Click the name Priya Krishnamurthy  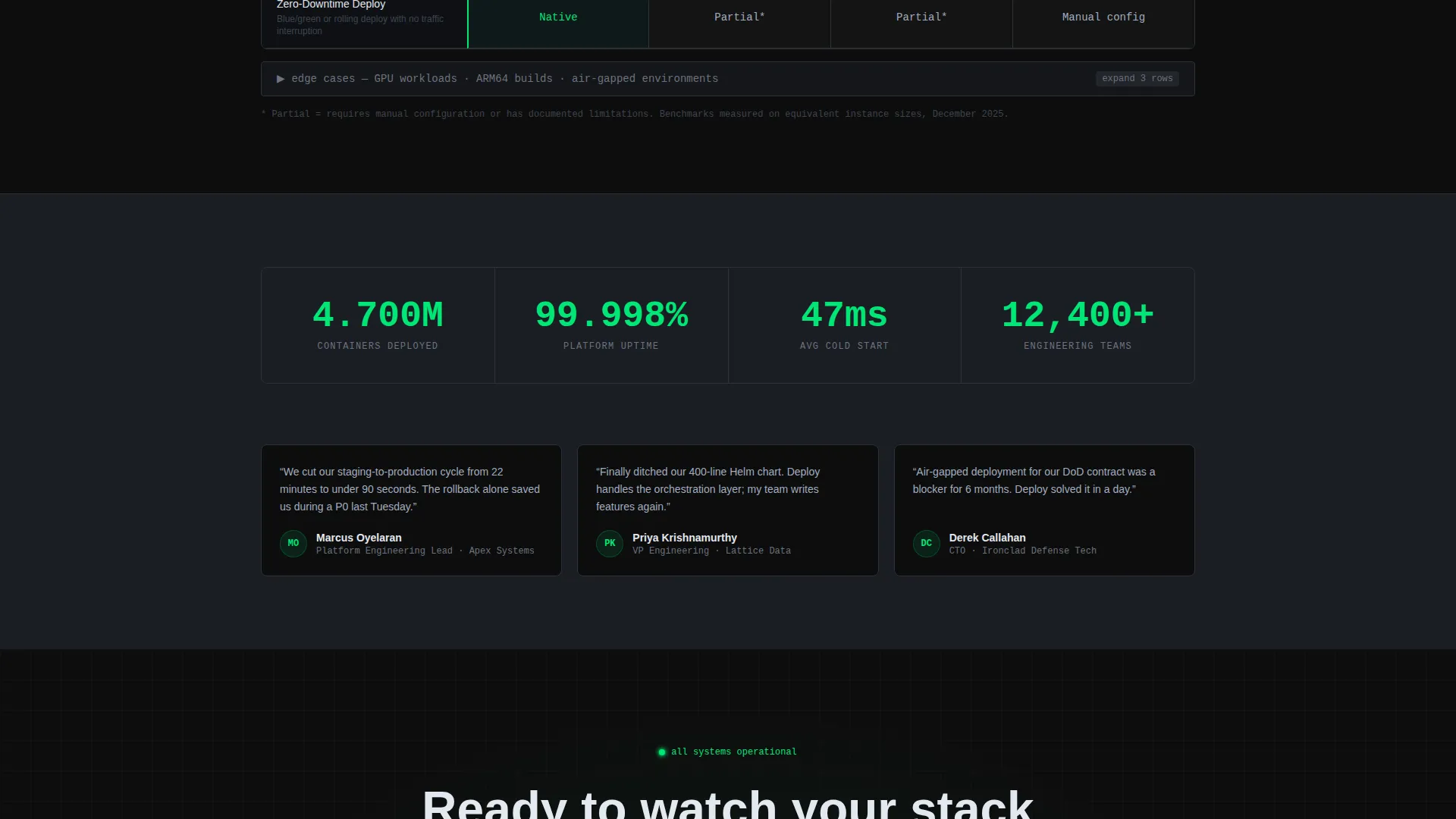[x=685, y=538]
